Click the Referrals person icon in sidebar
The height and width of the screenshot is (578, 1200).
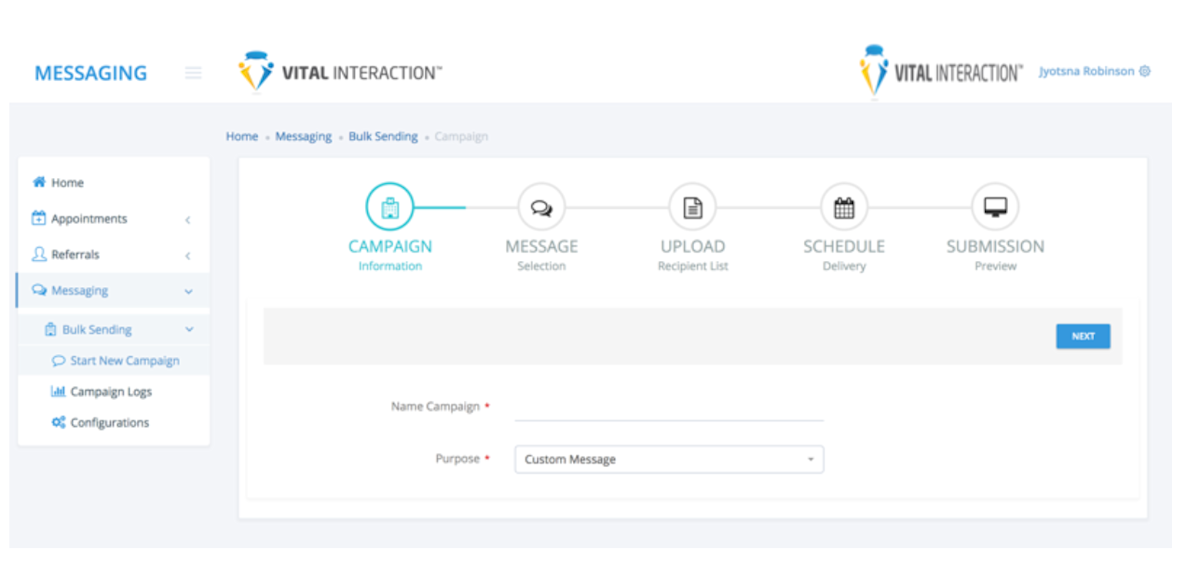39,254
